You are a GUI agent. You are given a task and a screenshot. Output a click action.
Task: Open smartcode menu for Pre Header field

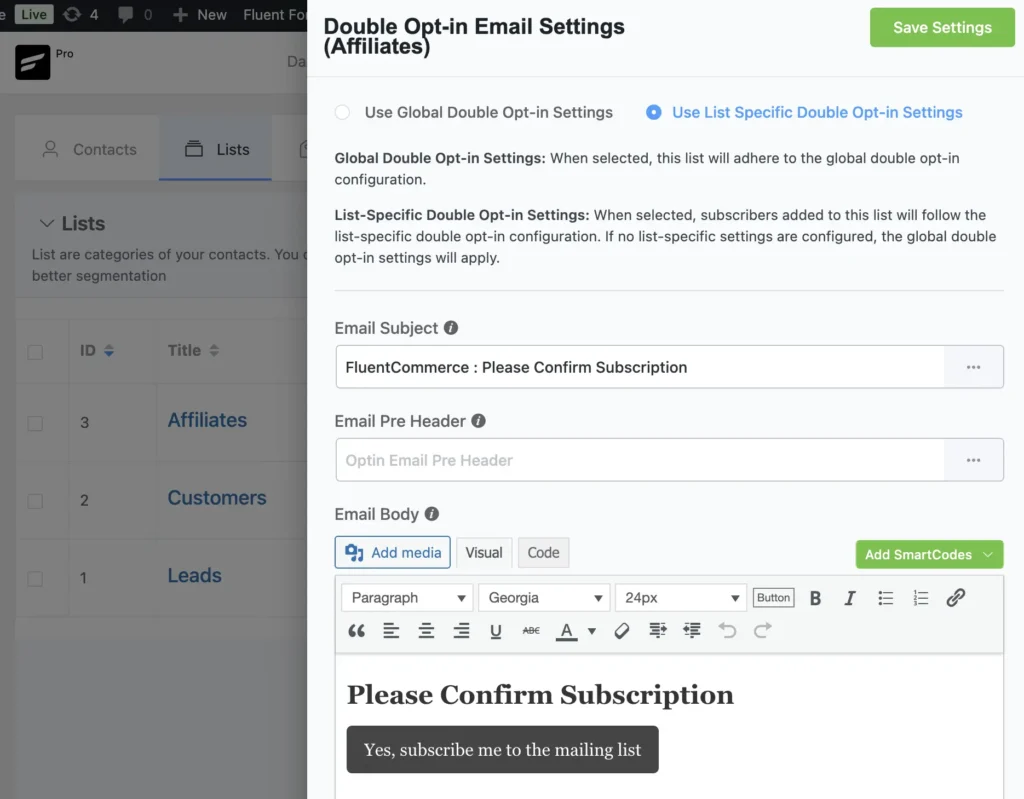click(x=974, y=460)
